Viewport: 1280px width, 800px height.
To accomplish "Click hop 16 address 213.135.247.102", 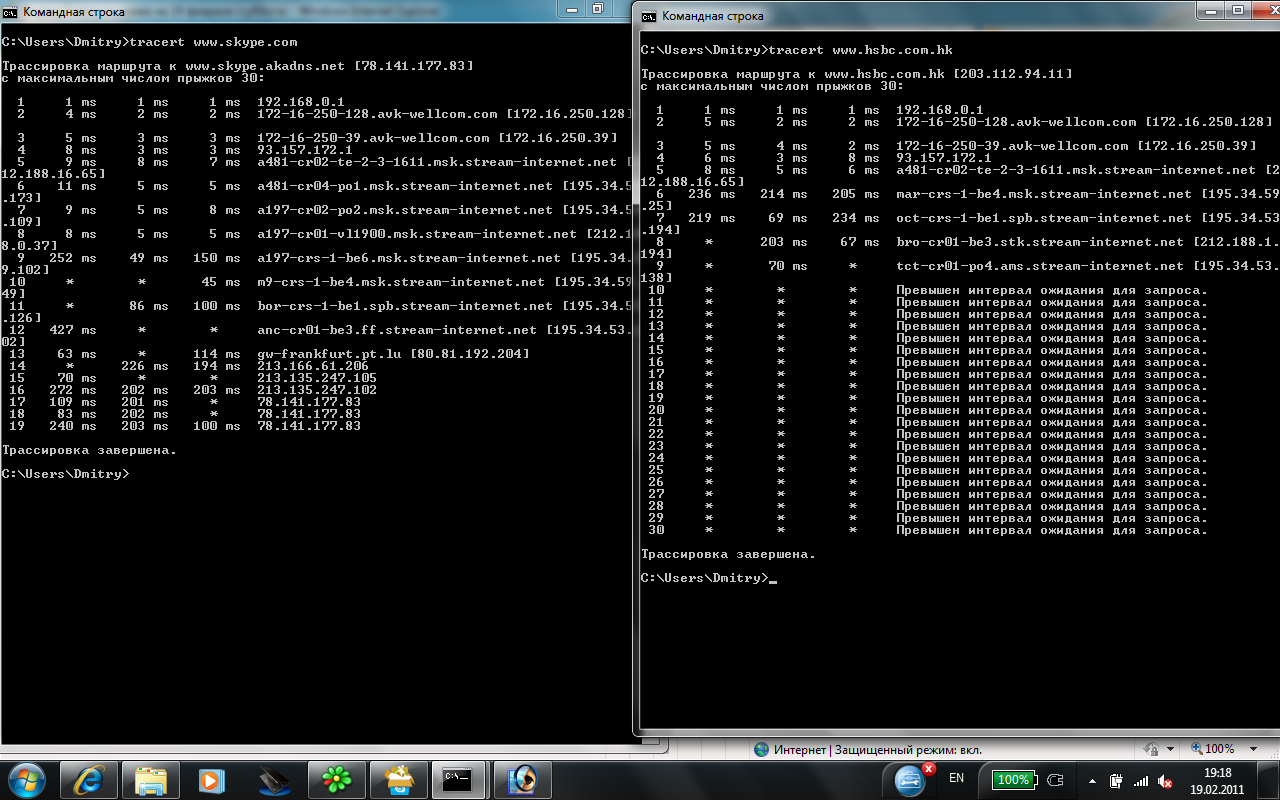I will click(x=317, y=390).
